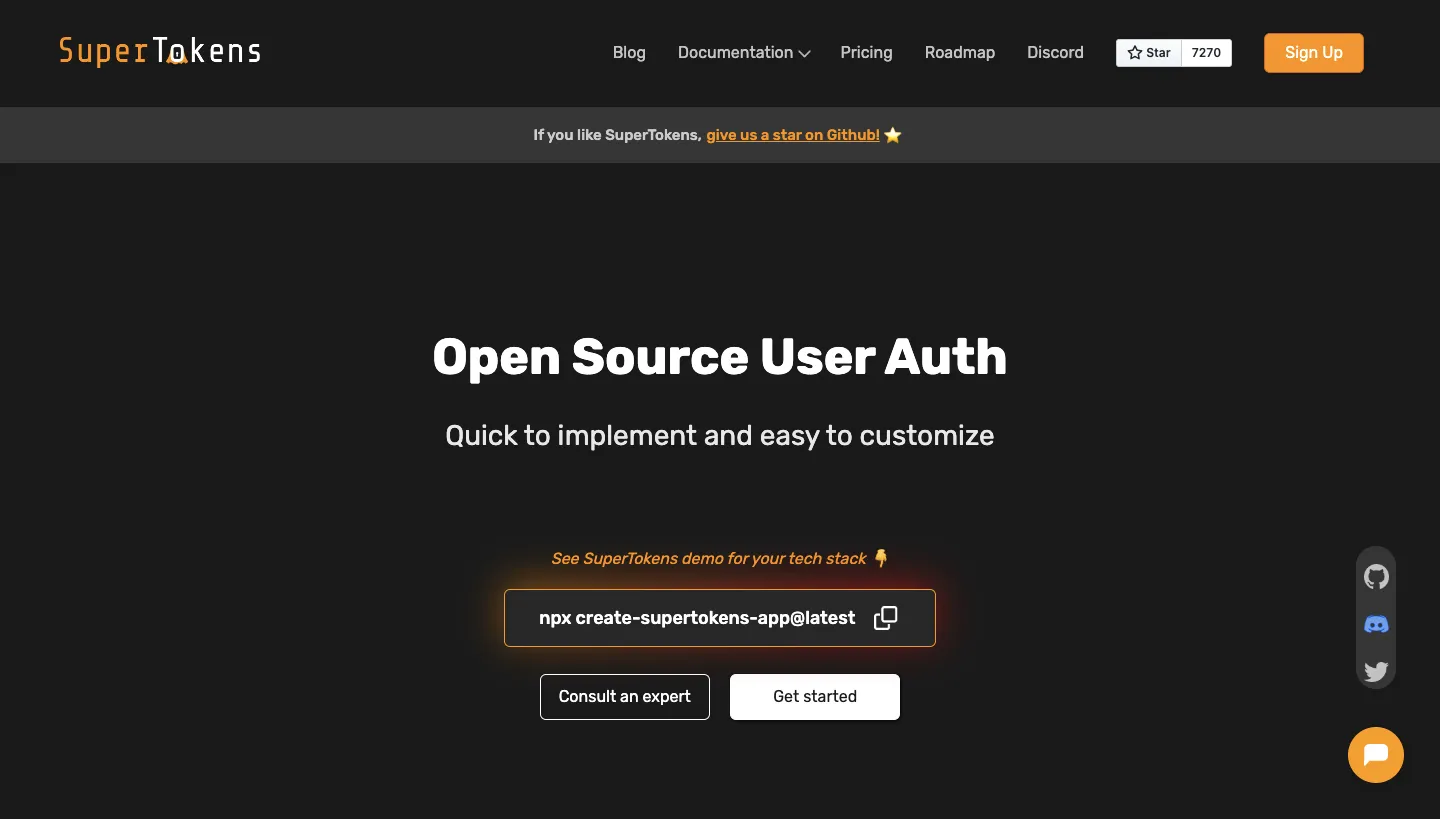
Task: Open the chat widget bubble
Action: [1376, 755]
